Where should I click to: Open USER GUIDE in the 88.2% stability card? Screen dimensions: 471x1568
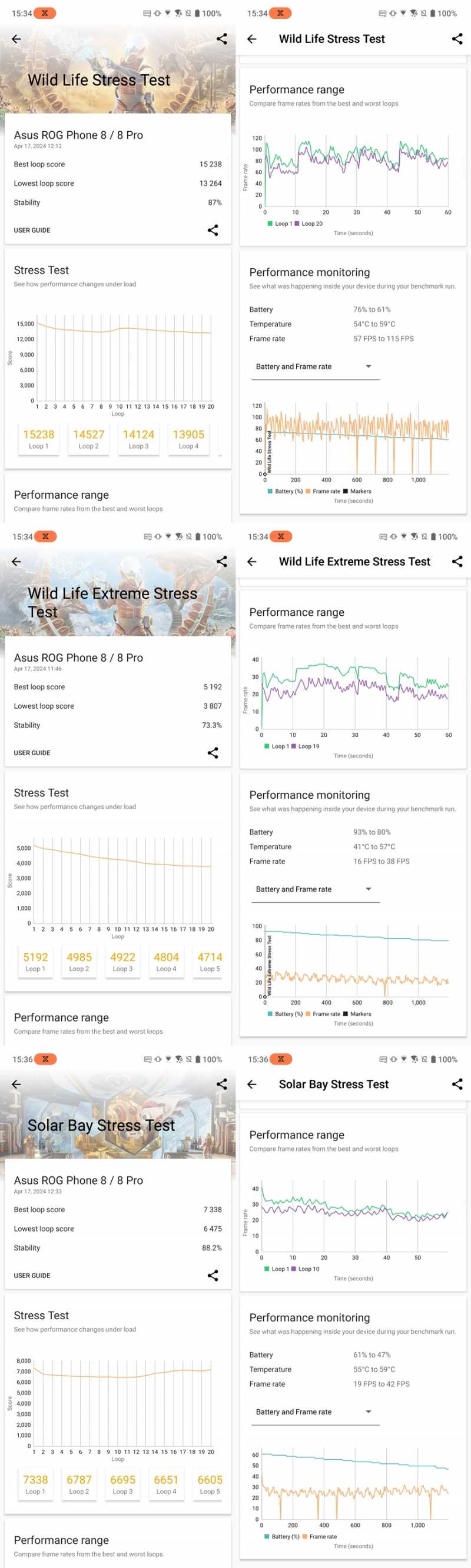(32, 1275)
